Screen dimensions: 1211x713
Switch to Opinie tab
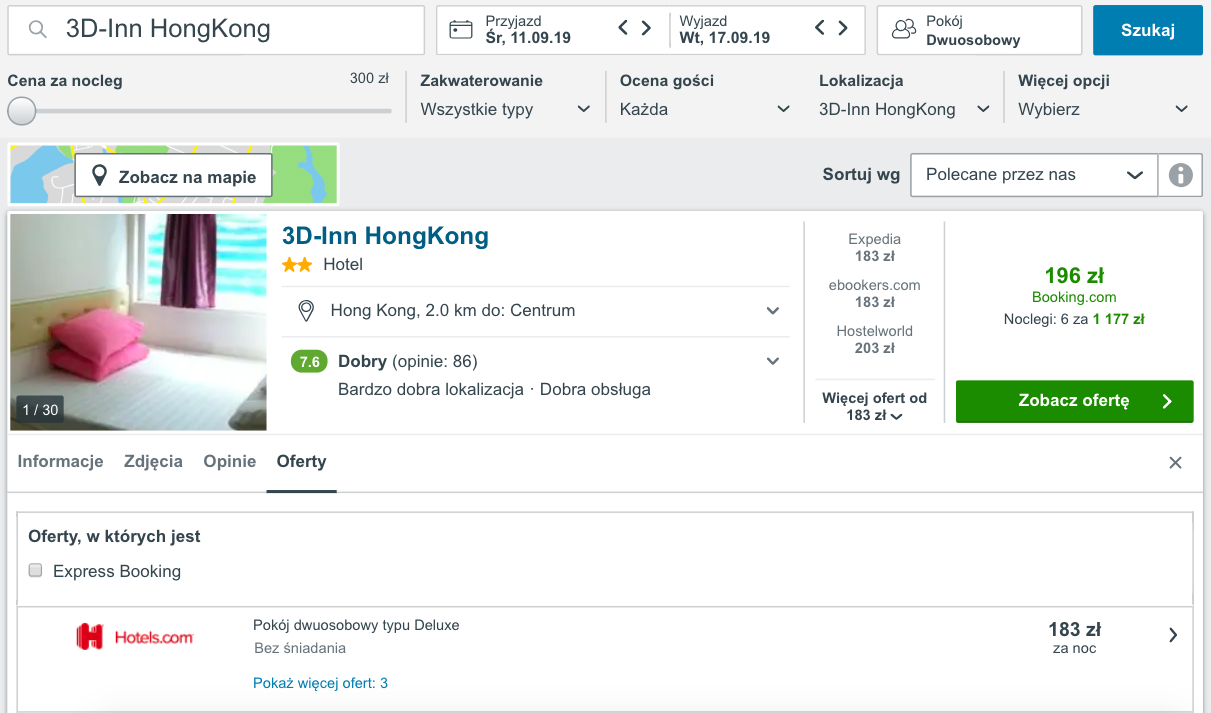coord(230,461)
